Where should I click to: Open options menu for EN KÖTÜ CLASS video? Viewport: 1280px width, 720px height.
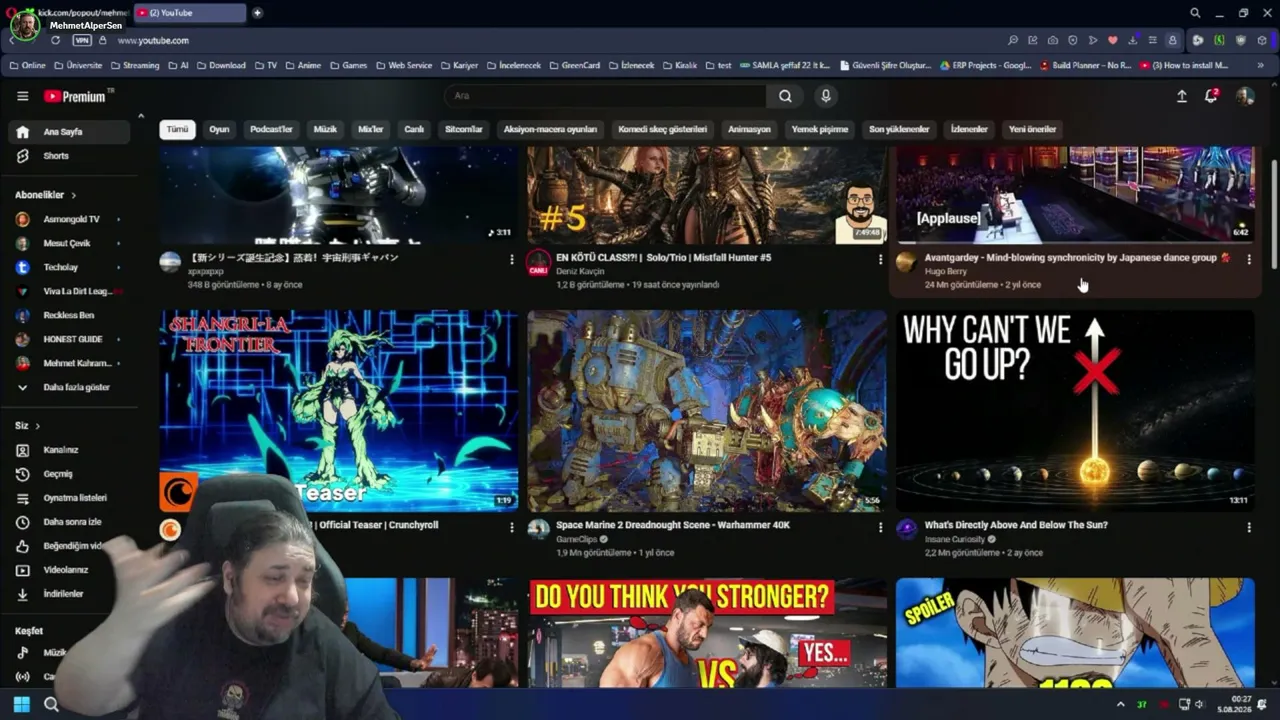click(880, 259)
